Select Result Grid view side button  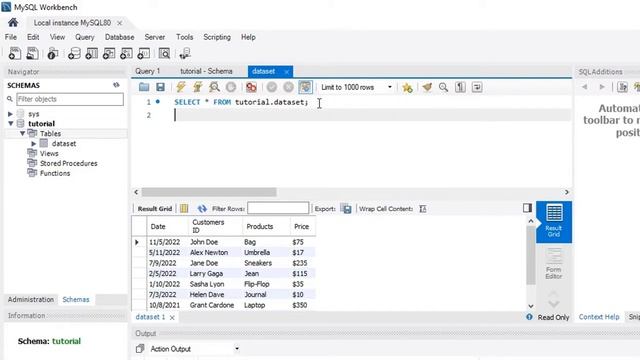click(x=554, y=222)
